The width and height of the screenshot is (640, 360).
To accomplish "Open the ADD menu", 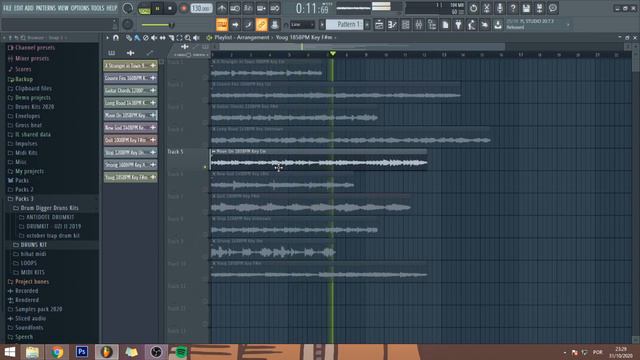I will [29, 8].
